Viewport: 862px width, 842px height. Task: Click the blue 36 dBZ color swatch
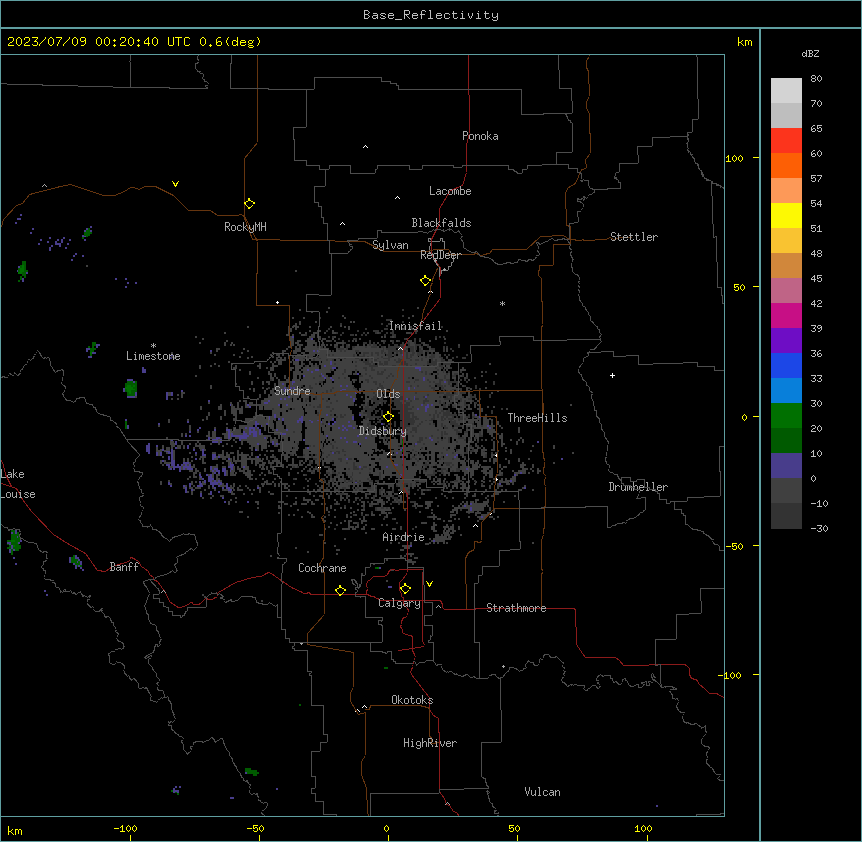pyautogui.click(x=786, y=365)
